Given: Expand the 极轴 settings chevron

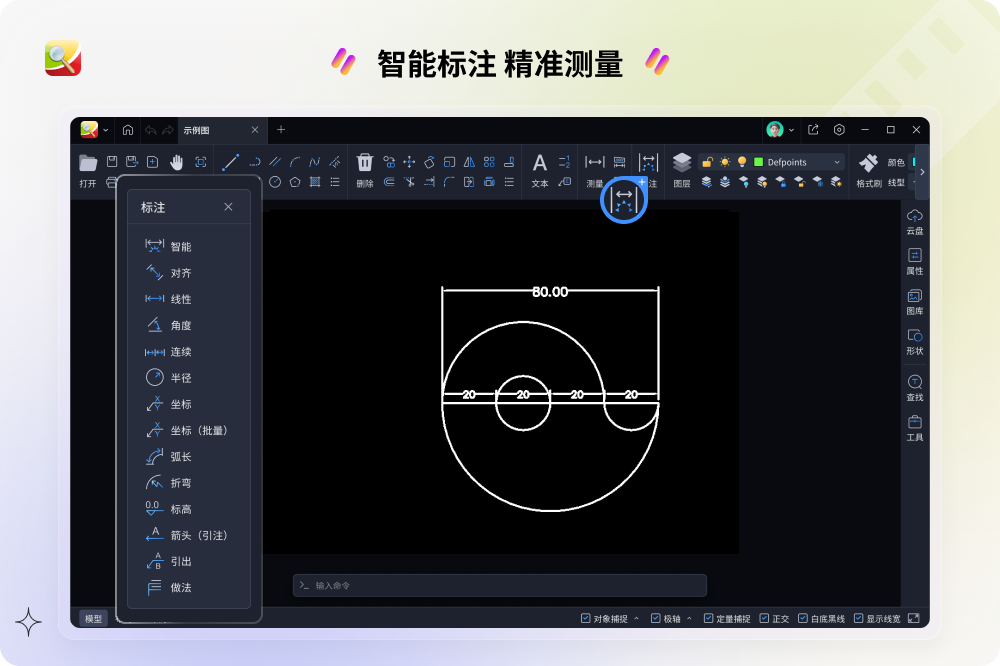Looking at the screenshot, I should (x=688, y=618).
